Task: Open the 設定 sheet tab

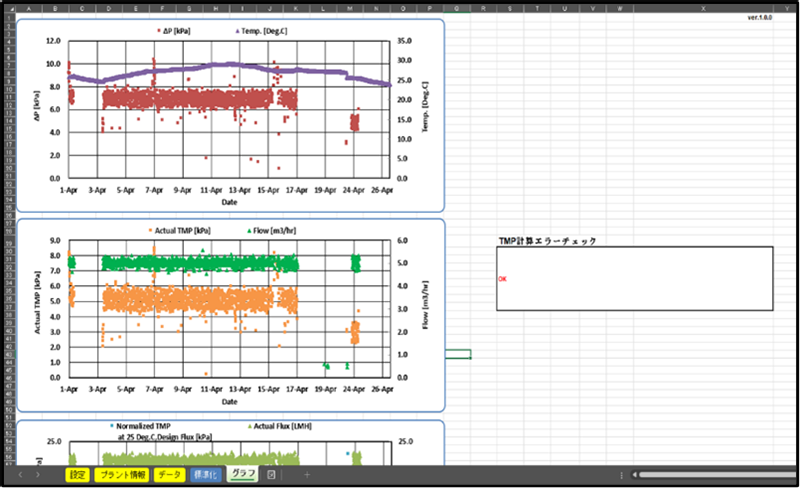Action: [x=78, y=474]
